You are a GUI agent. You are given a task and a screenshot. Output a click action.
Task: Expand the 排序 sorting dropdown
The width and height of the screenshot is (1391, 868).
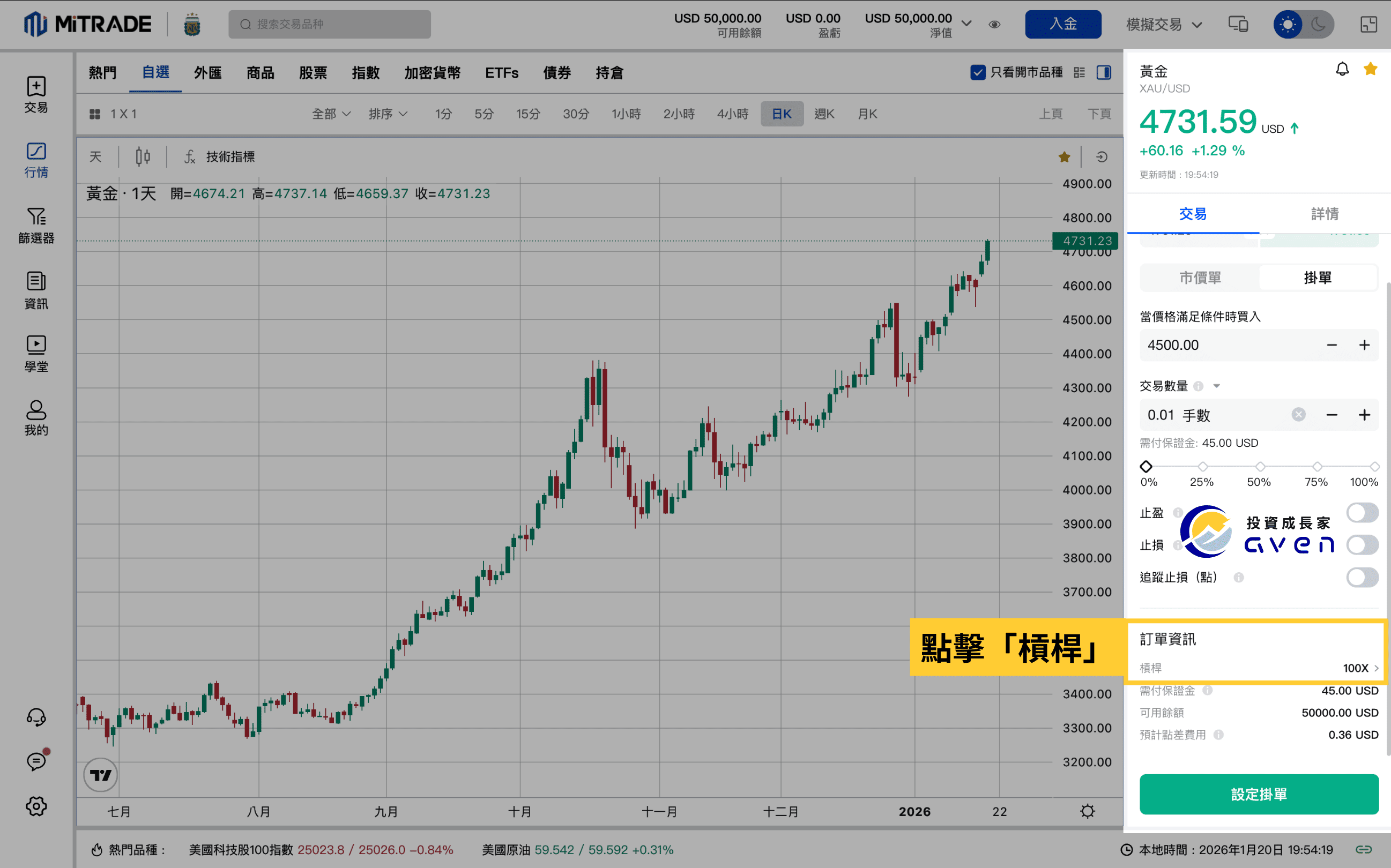point(388,114)
